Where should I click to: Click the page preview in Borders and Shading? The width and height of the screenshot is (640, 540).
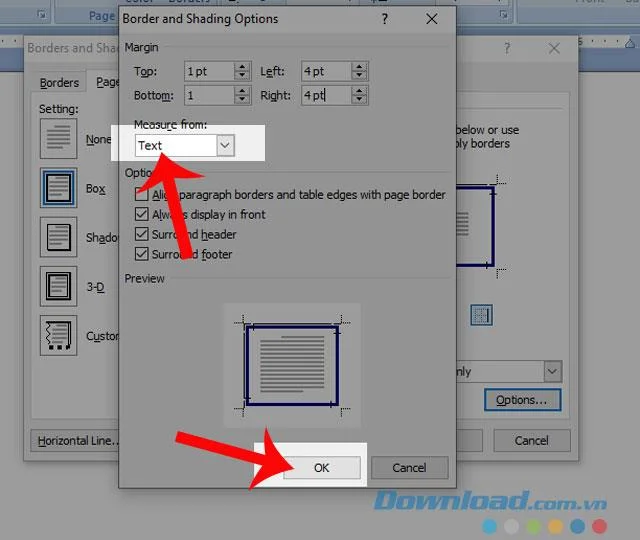480,227
